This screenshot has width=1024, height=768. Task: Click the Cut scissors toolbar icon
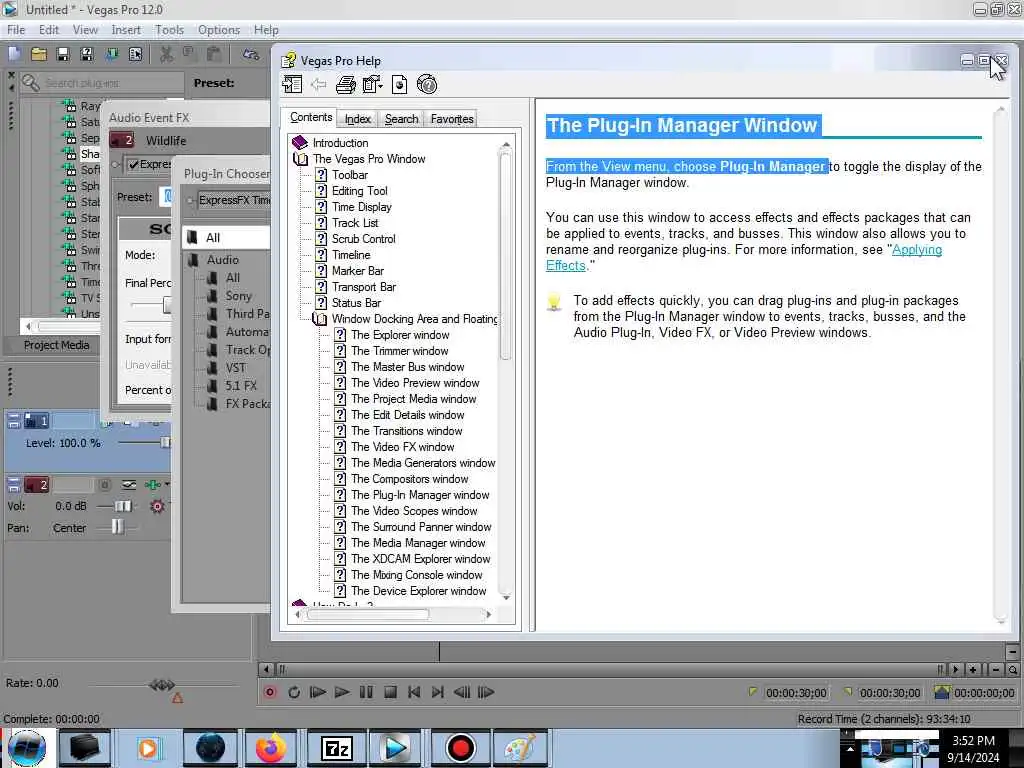167,54
